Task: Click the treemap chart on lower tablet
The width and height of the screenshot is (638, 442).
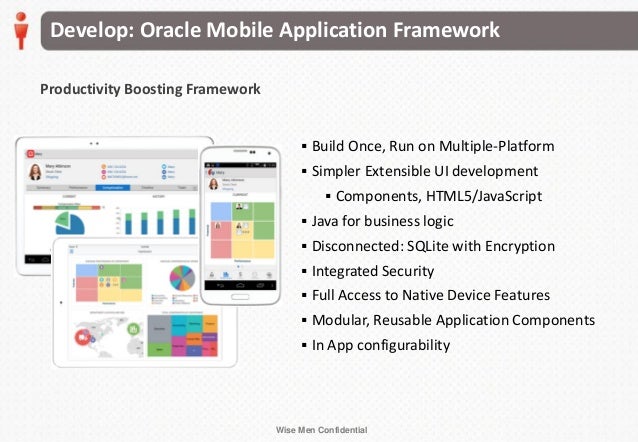Action: (x=182, y=335)
